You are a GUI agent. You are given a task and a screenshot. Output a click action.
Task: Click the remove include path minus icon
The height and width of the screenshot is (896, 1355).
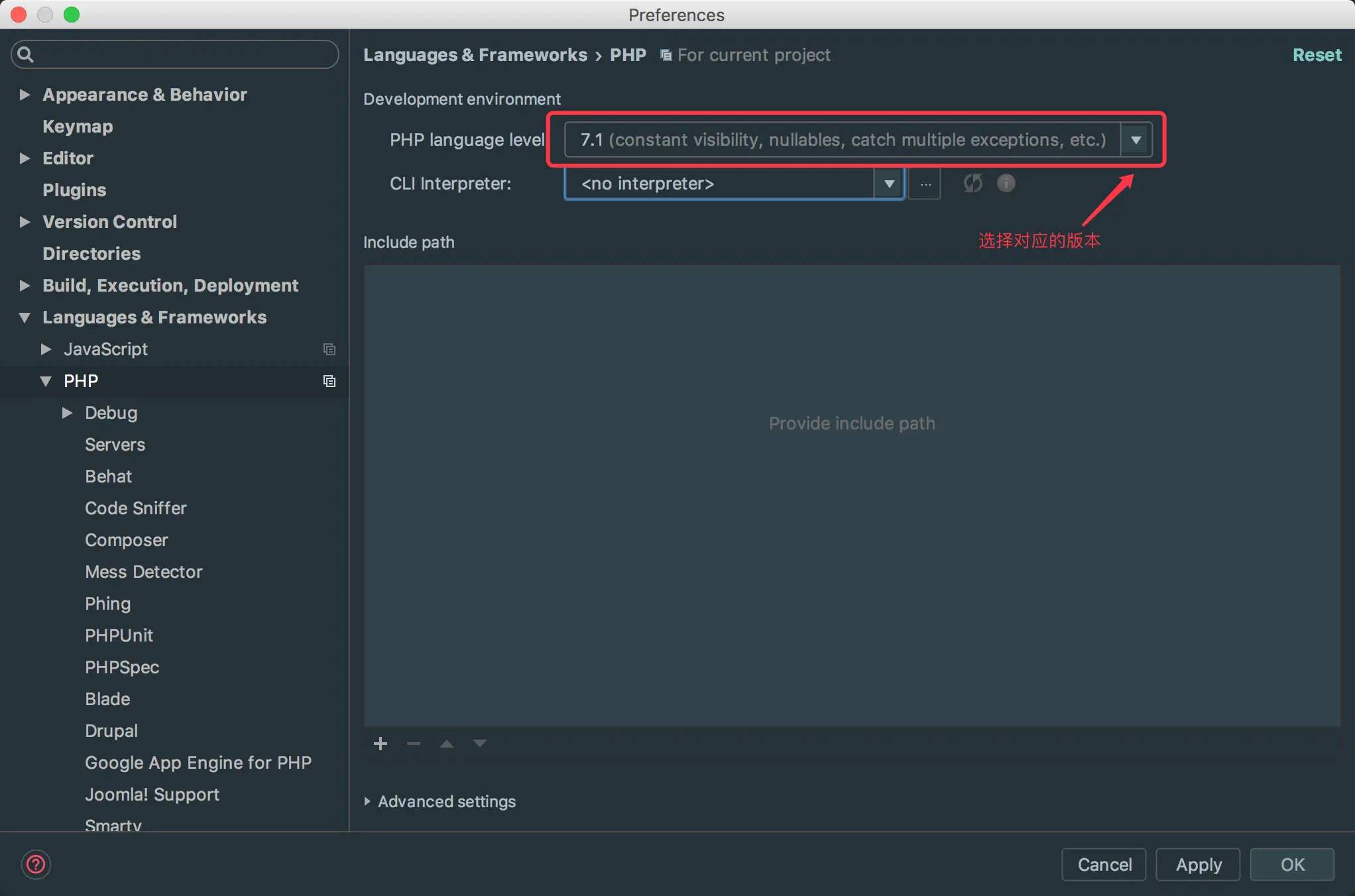(x=414, y=744)
